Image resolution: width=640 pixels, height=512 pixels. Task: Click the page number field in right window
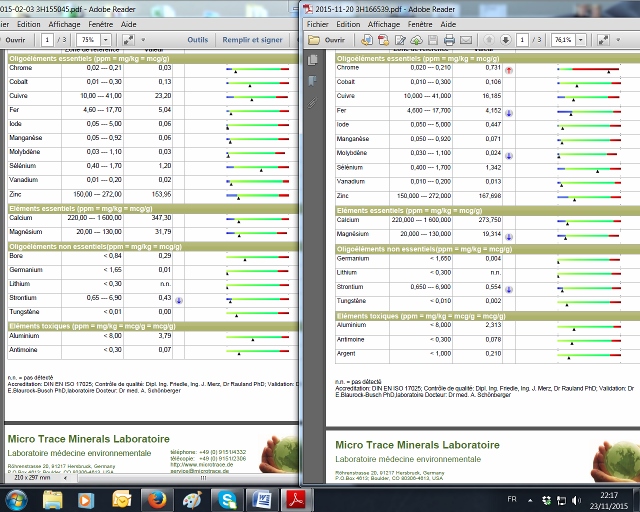pos(522,40)
